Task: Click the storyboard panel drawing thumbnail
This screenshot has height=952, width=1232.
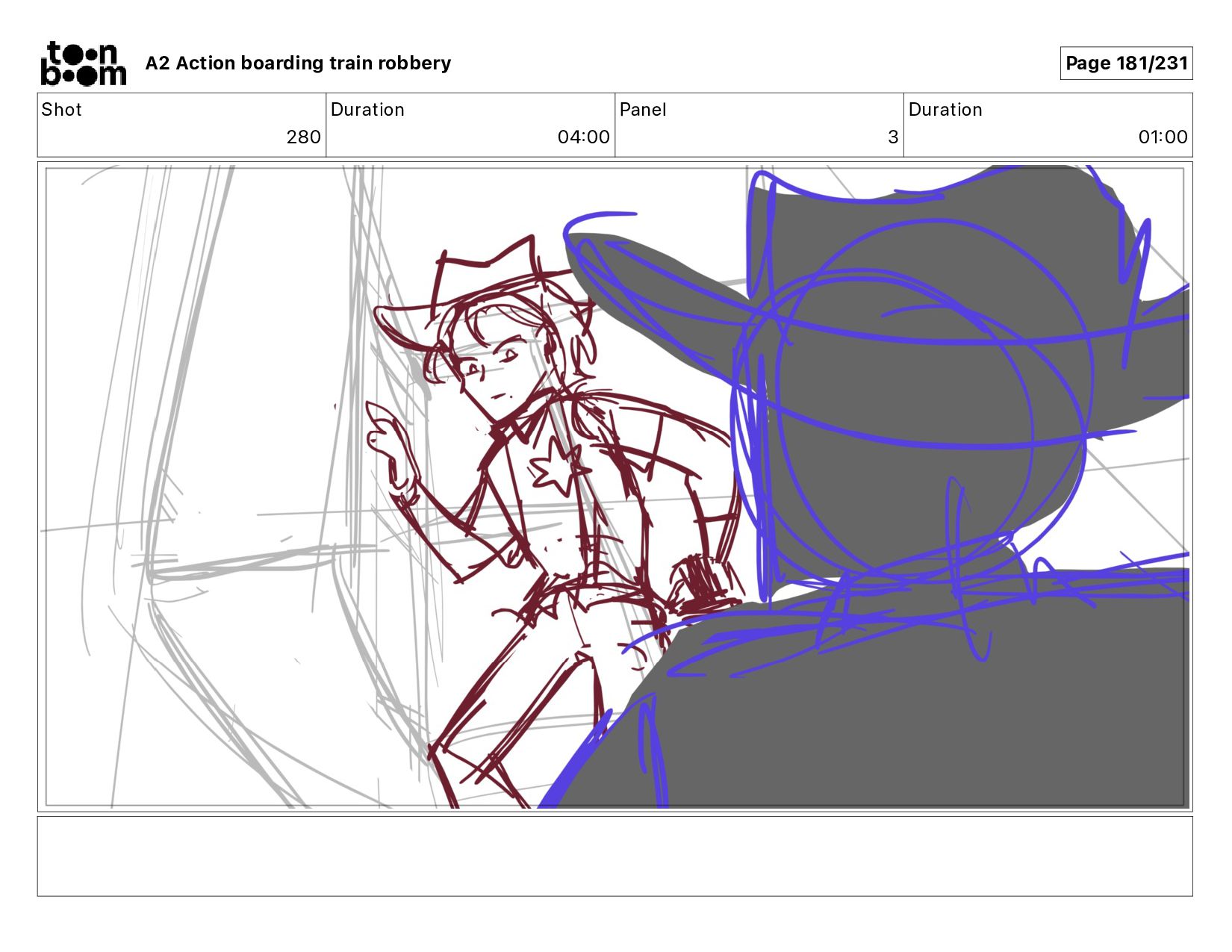Action: click(615, 487)
